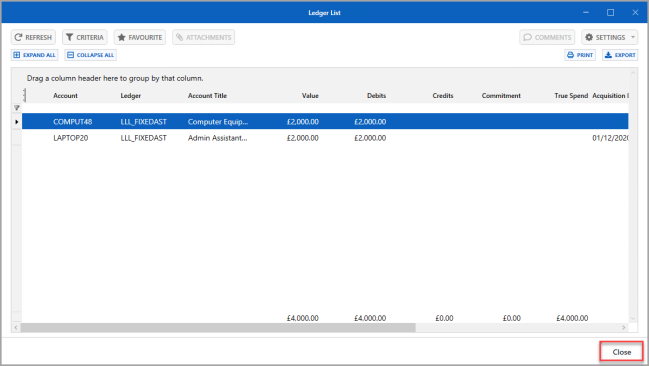Open the Comments button
Image resolution: width=649 pixels, height=366 pixels.
[x=547, y=37]
